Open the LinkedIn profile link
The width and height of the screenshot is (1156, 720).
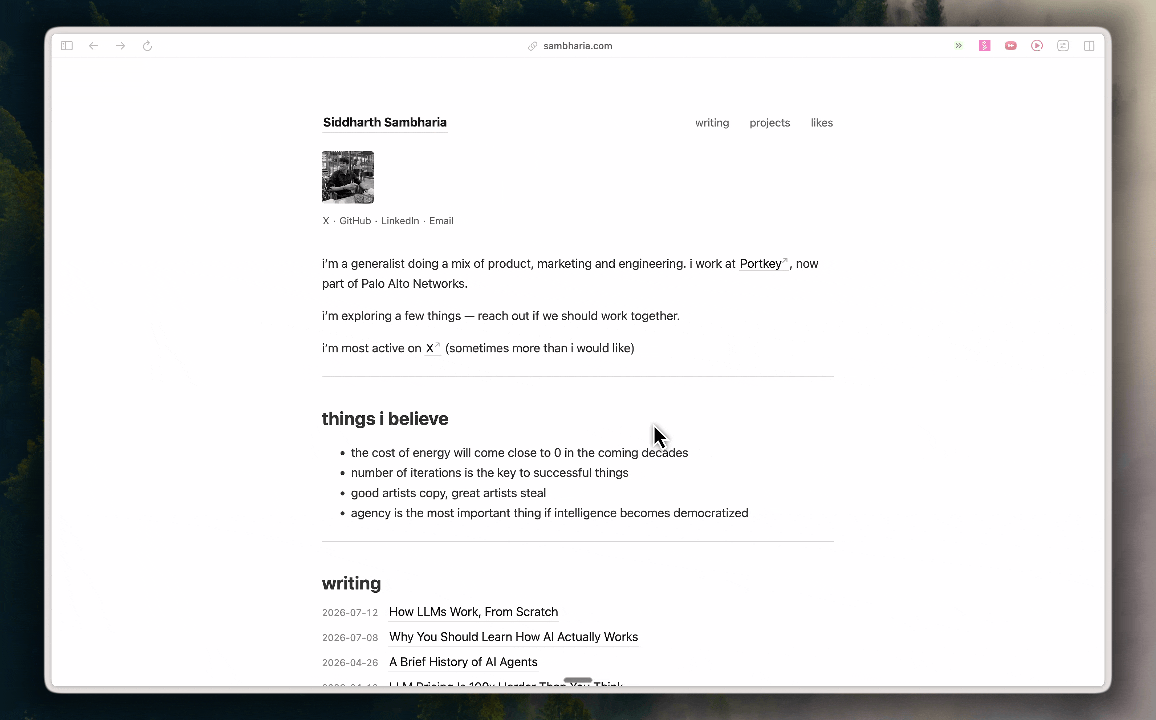coord(400,220)
